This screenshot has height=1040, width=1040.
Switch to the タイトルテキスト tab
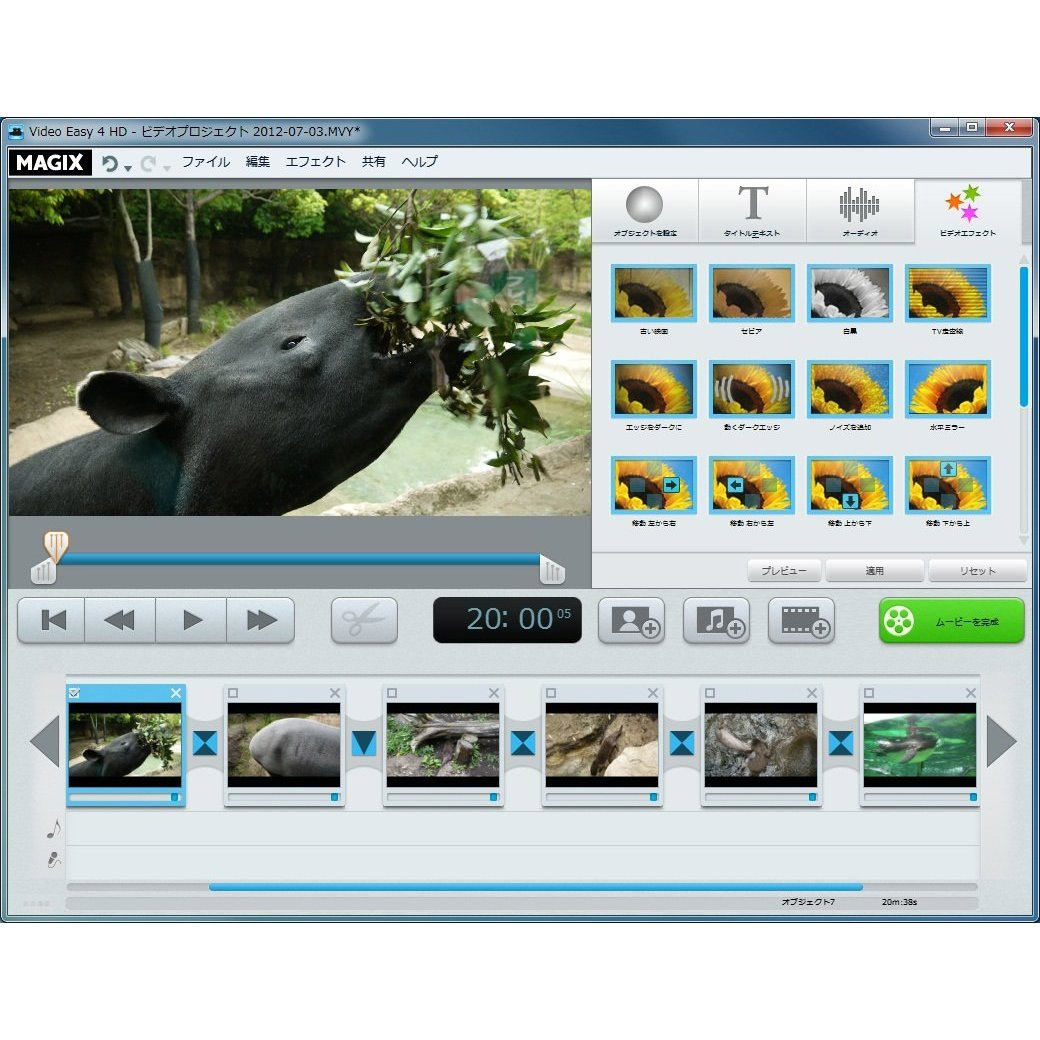point(752,212)
